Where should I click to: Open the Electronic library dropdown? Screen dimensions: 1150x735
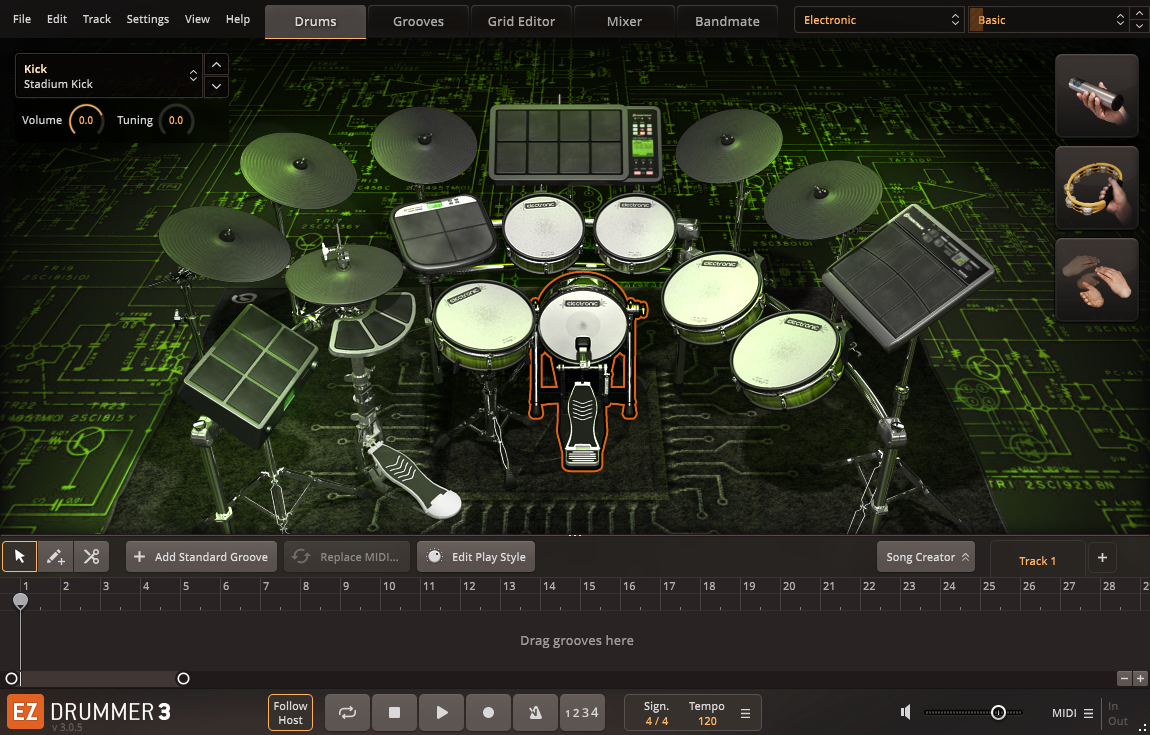(x=880, y=20)
